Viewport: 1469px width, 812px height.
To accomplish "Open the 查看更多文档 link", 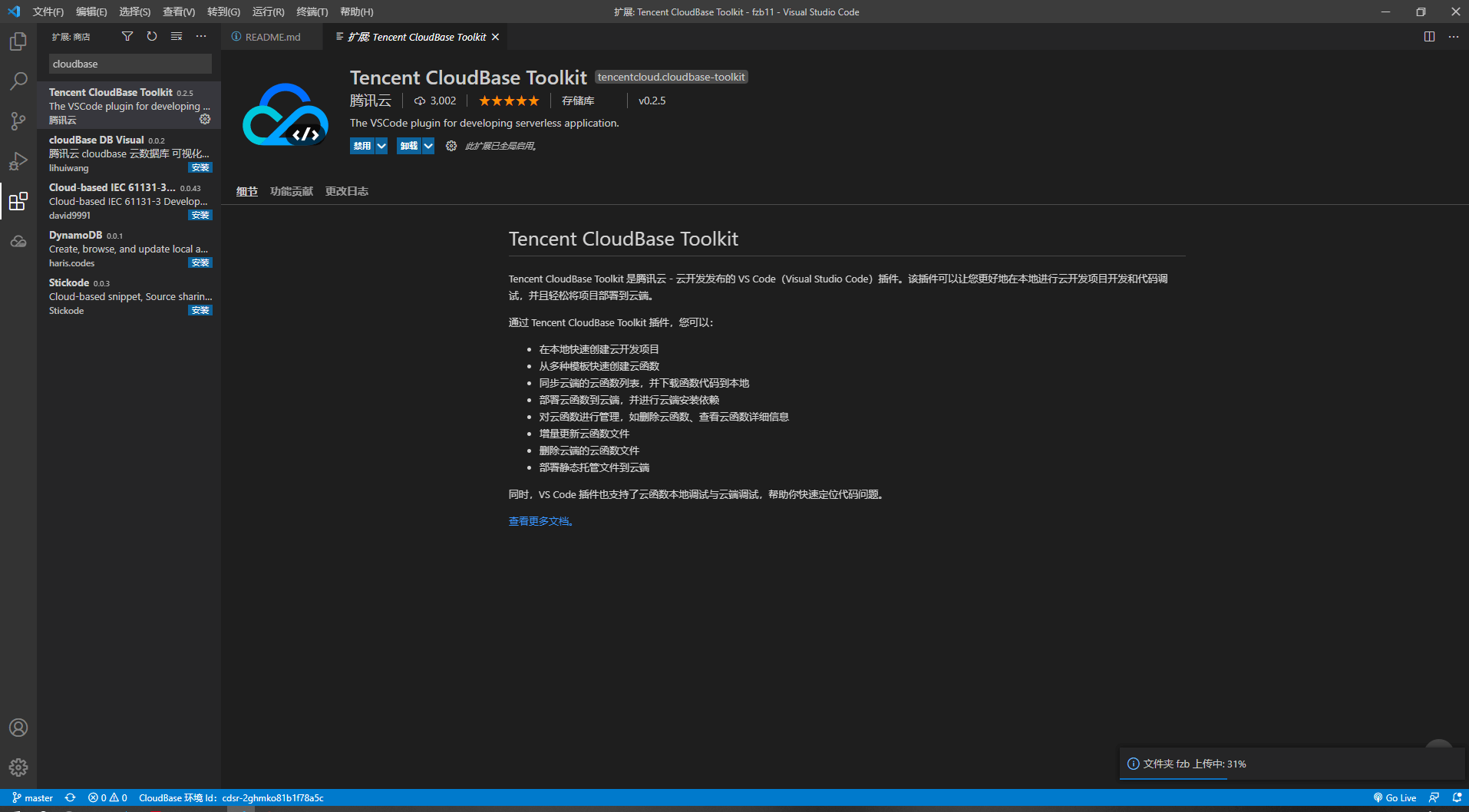I will (x=541, y=521).
